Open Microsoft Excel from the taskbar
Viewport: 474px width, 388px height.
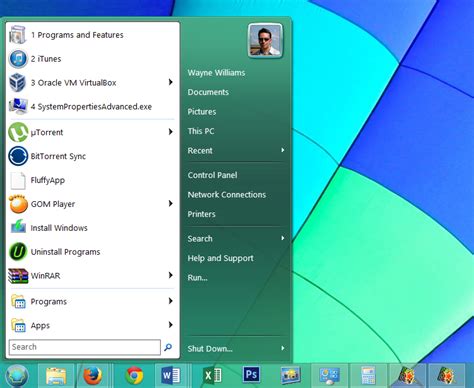click(x=212, y=376)
